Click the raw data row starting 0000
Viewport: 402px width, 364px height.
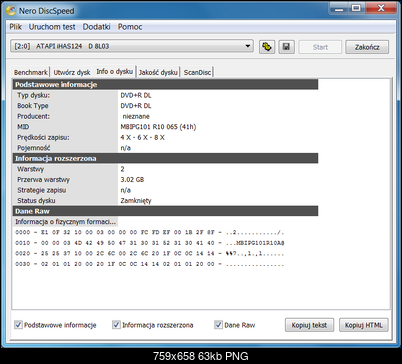point(150,232)
